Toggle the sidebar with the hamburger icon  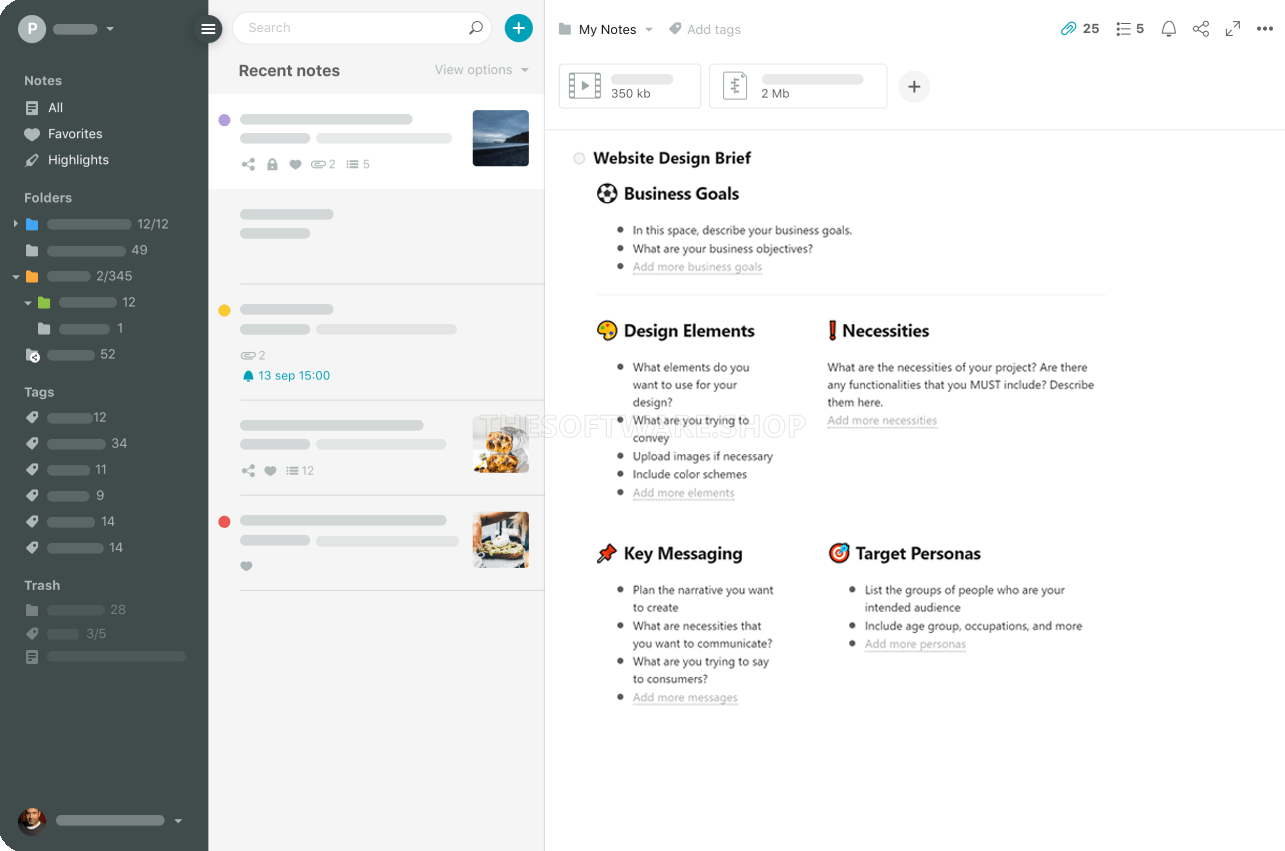[x=208, y=29]
